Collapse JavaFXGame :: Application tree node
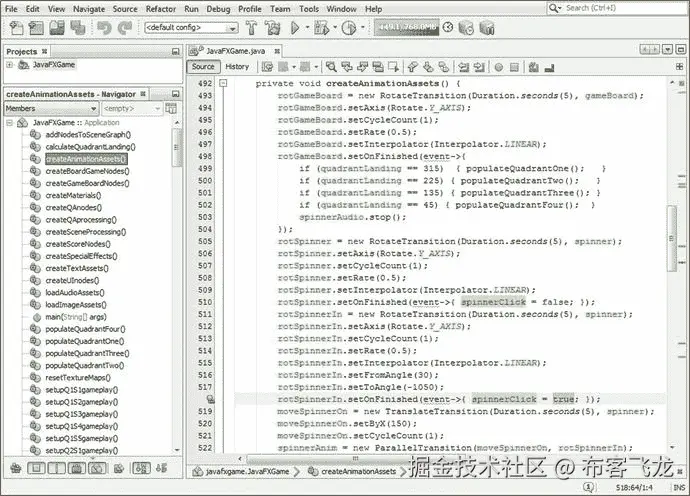The width and height of the screenshot is (690, 496). [9, 123]
